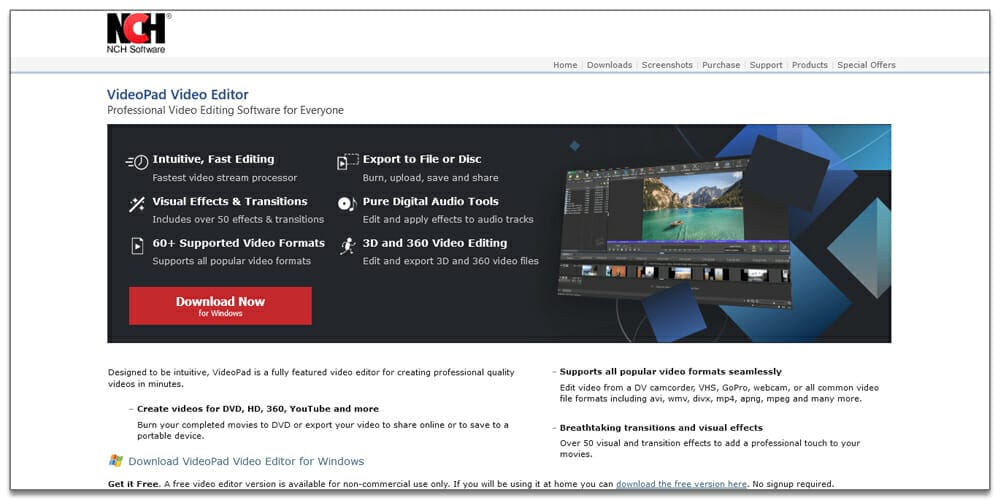Click the Download VideoPad Video Editor for Windows link
The width and height of the screenshot is (1000, 500).
pyautogui.click(x=246, y=461)
